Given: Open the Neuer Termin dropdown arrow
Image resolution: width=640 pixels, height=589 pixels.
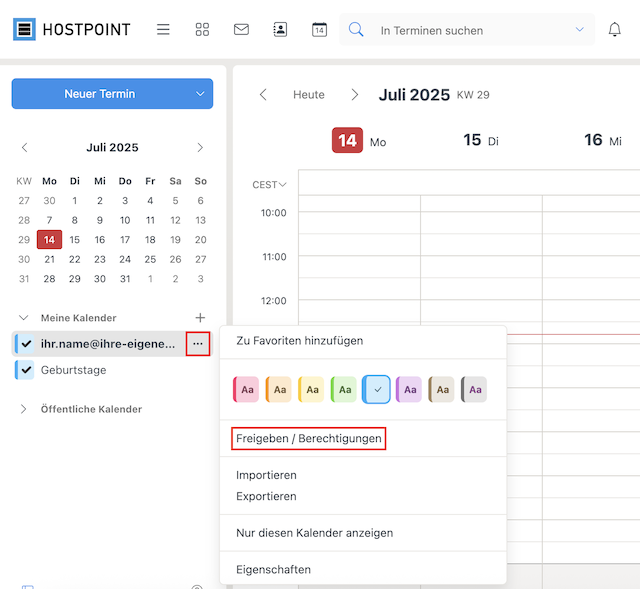Looking at the screenshot, I should point(200,94).
